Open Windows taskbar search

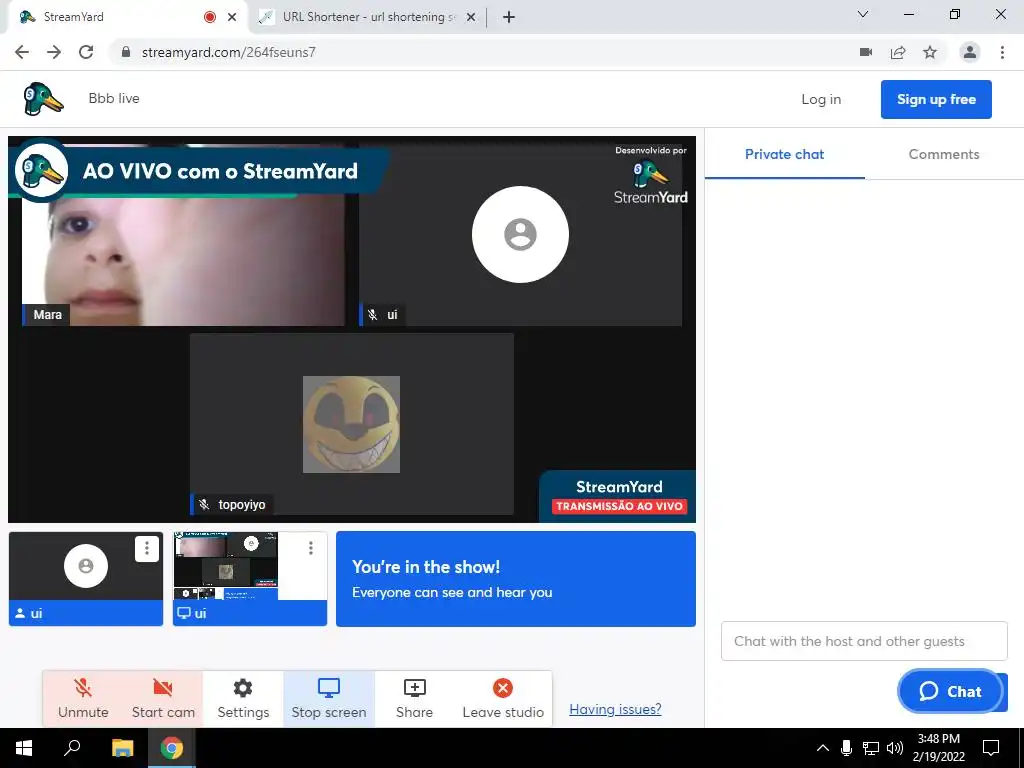(x=72, y=748)
